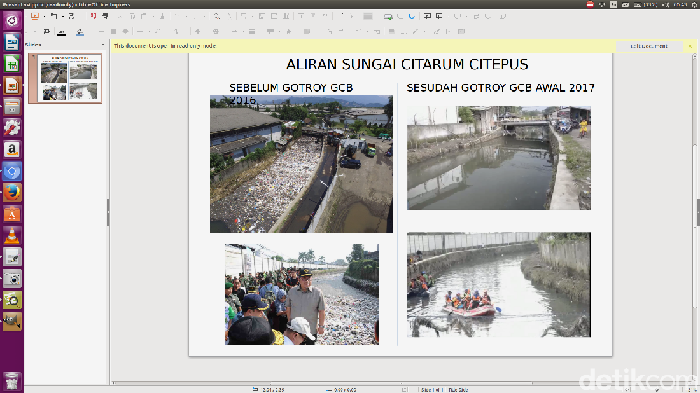Click the Edit Document button in infobar
Image resolution: width=700 pixels, height=393 pixels.
click(x=649, y=46)
